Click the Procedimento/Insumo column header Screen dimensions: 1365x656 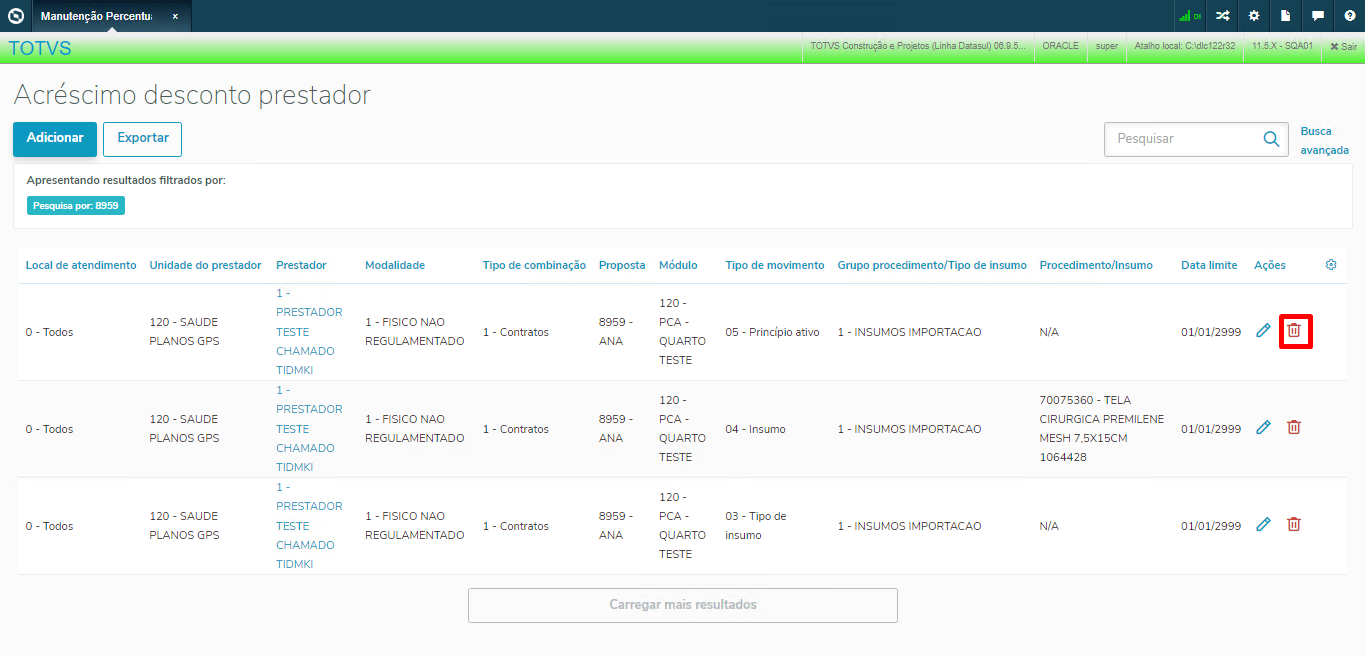[1096, 265]
